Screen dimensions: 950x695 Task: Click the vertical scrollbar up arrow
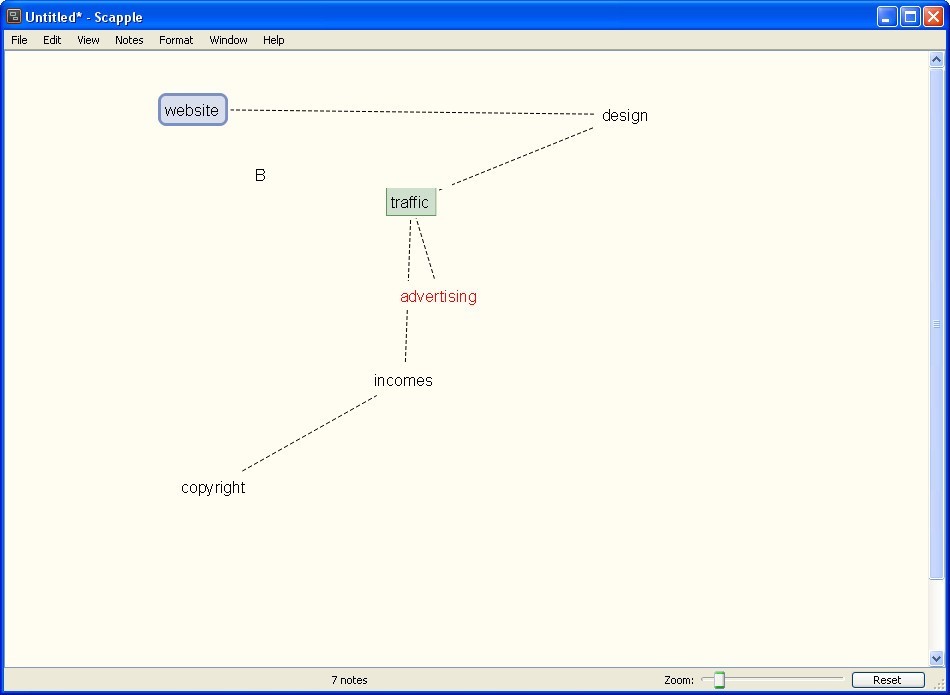click(936, 60)
